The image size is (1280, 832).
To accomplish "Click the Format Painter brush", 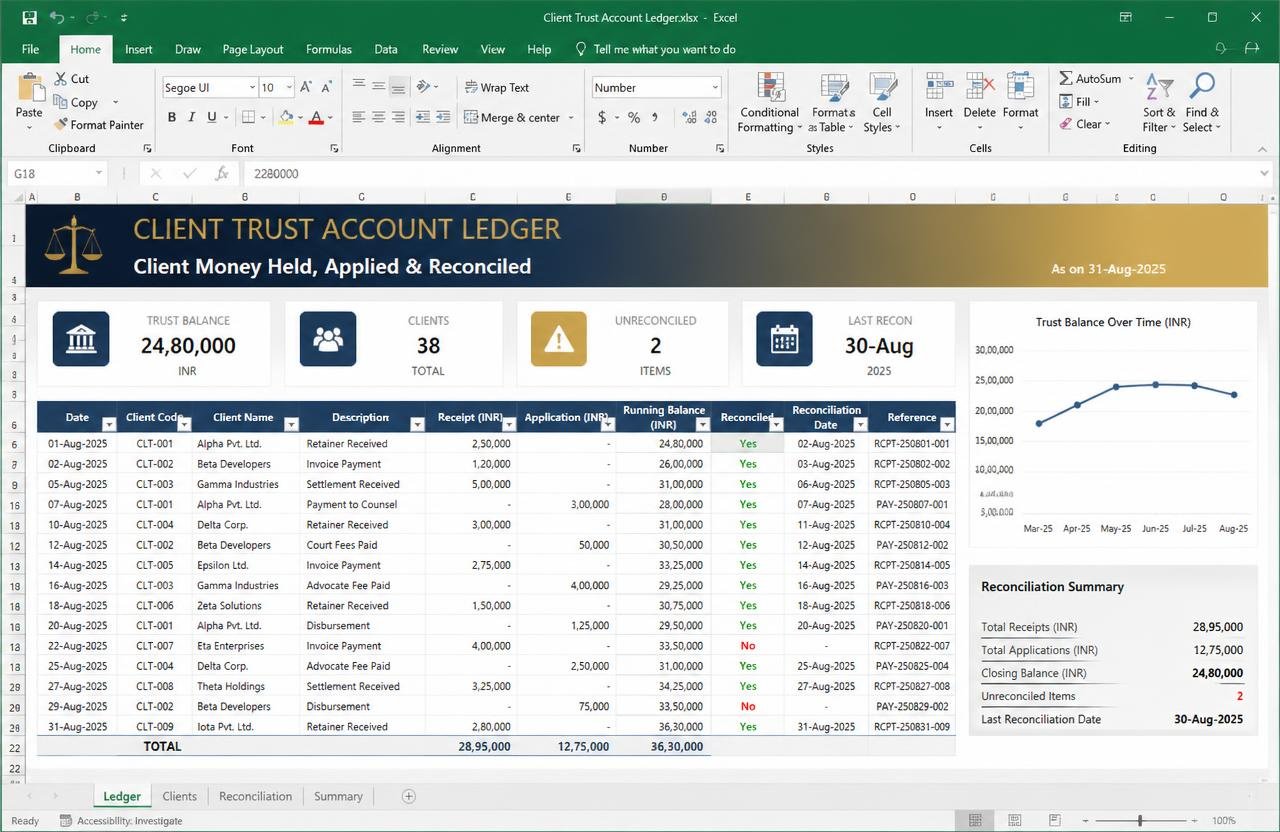I will [59, 125].
